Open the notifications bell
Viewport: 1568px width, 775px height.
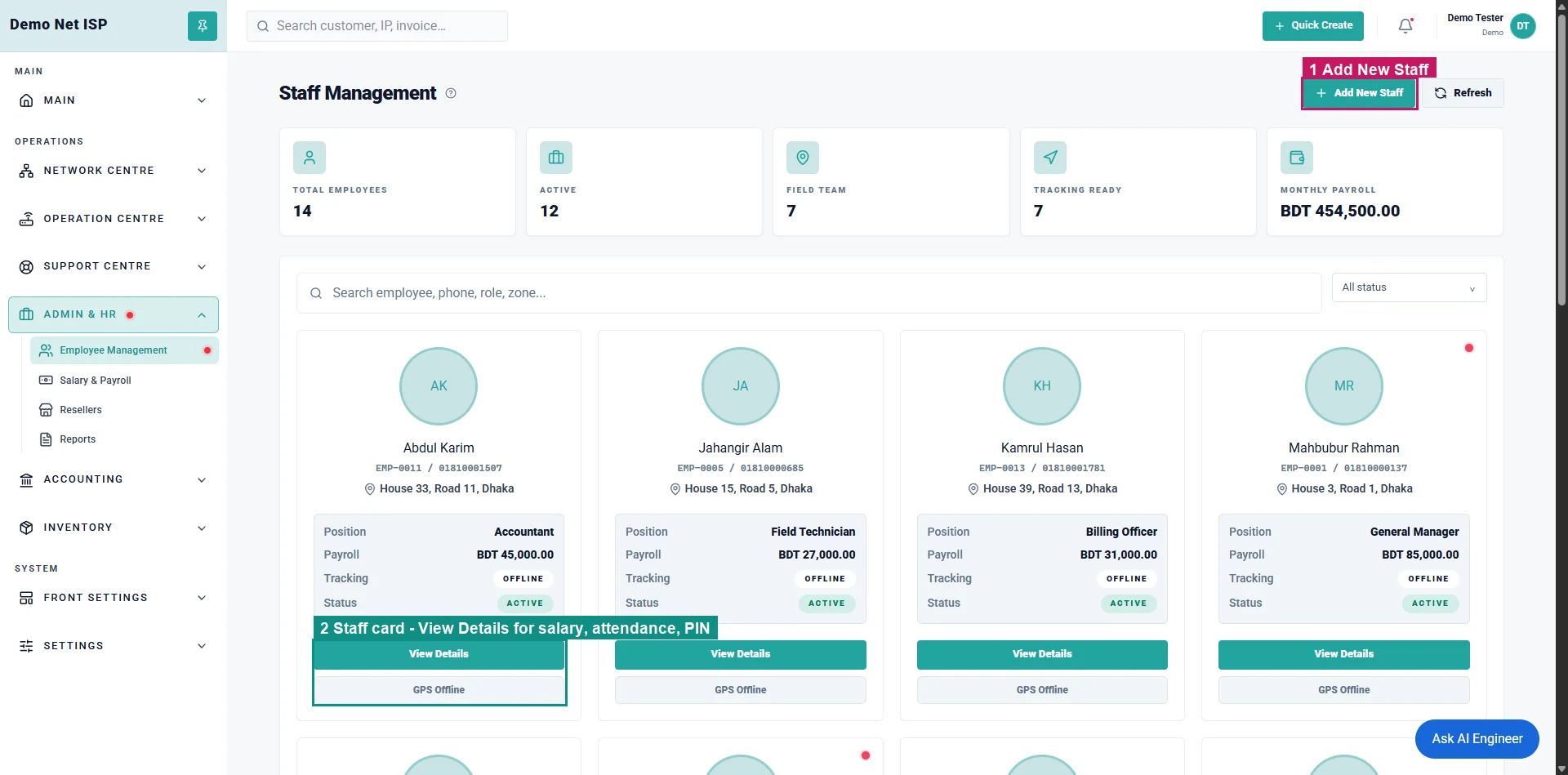(x=1405, y=26)
